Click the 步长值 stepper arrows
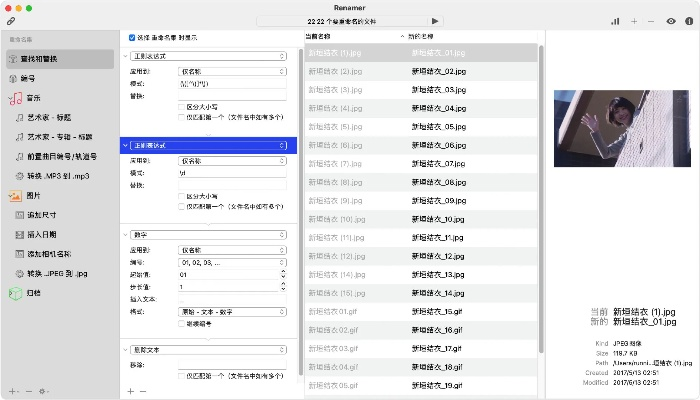The image size is (700, 400). click(x=283, y=287)
